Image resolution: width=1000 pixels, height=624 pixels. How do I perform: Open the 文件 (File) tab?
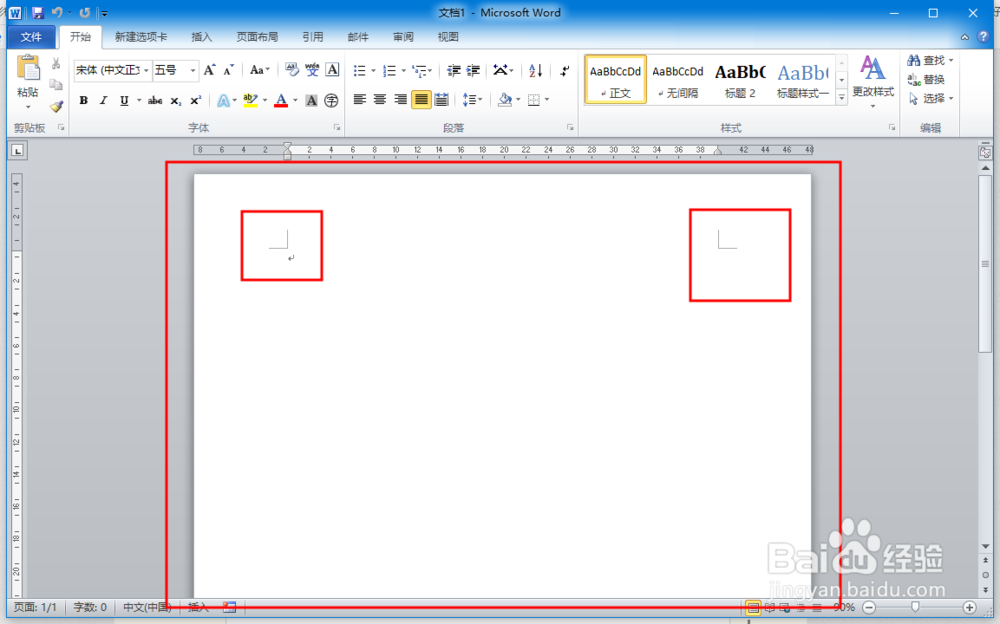tap(31, 37)
